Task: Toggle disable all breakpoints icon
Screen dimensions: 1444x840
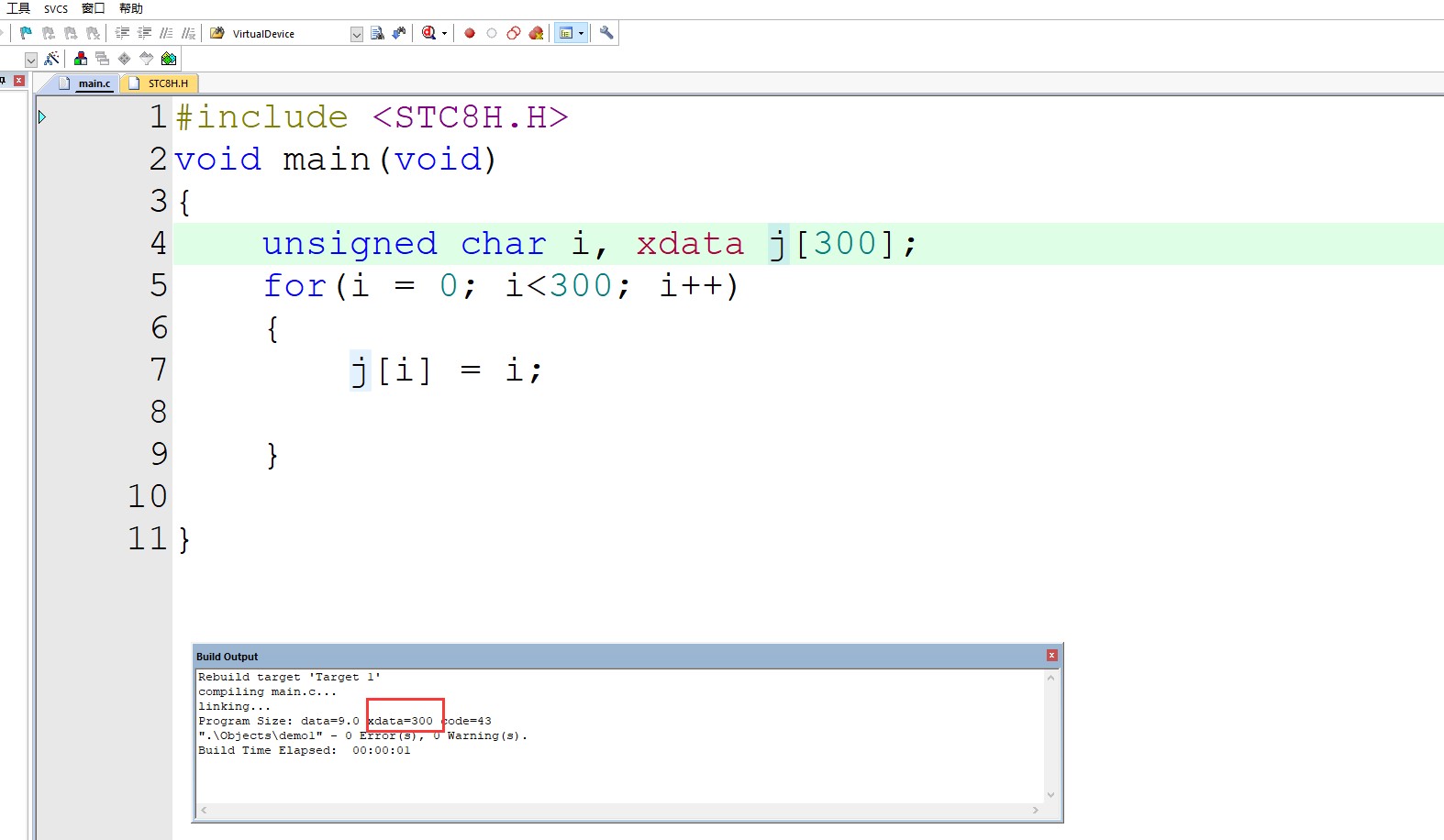Action: pyautogui.click(x=514, y=33)
